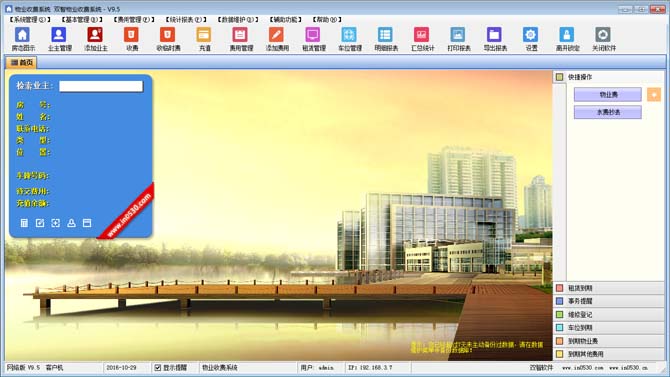Image resolution: width=670 pixels, height=377 pixels.
Task: Click the 物业费 quick action button
Action: [608, 94]
